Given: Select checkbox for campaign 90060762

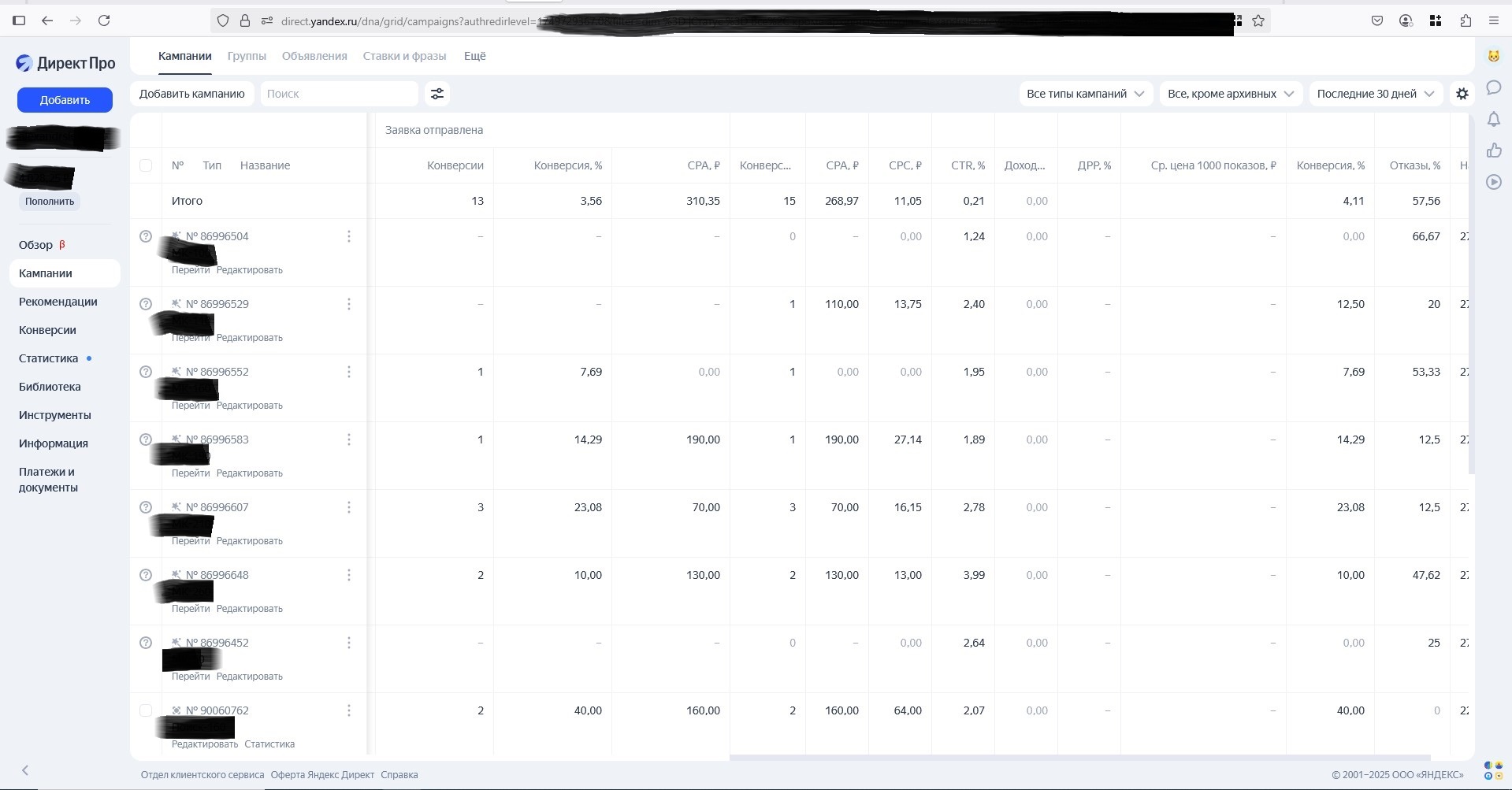Looking at the screenshot, I should coord(146,710).
